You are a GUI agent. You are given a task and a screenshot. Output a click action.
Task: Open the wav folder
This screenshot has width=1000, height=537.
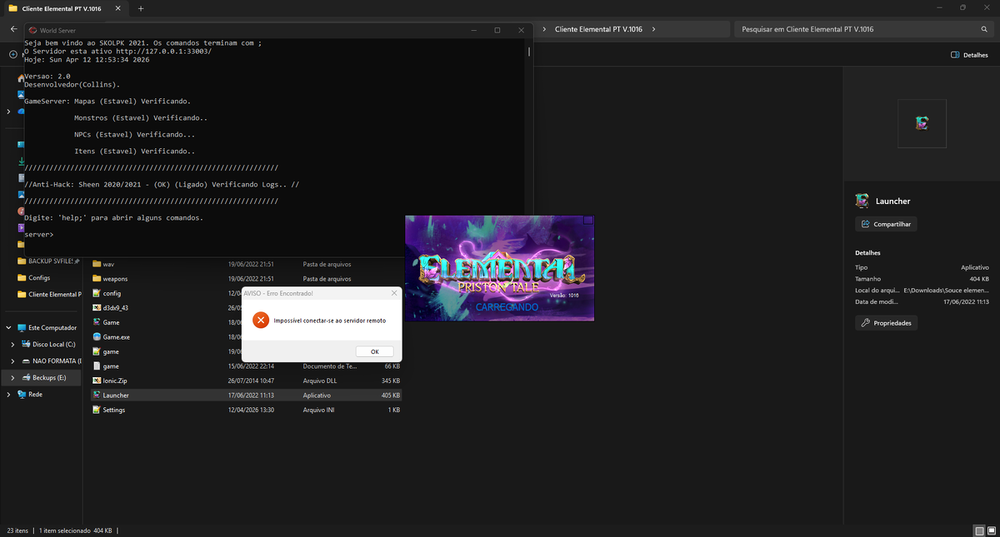click(108, 264)
